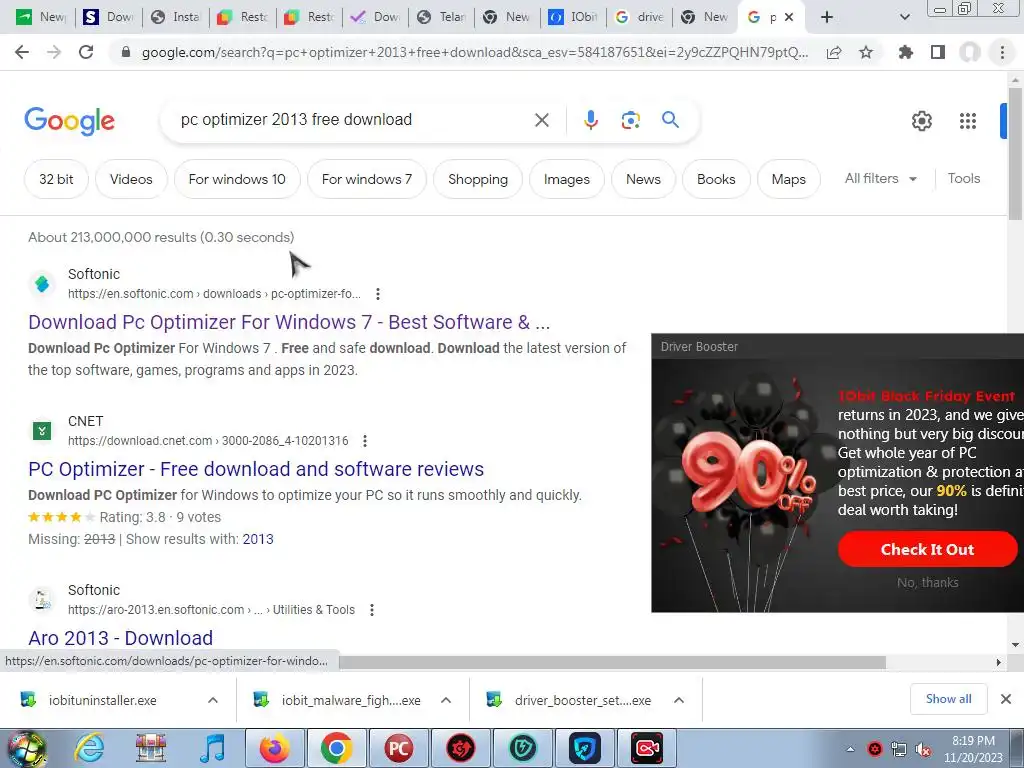Expand options for driver_booster_set....exe download
The width and height of the screenshot is (1024, 768).
click(x=679, y=700)
